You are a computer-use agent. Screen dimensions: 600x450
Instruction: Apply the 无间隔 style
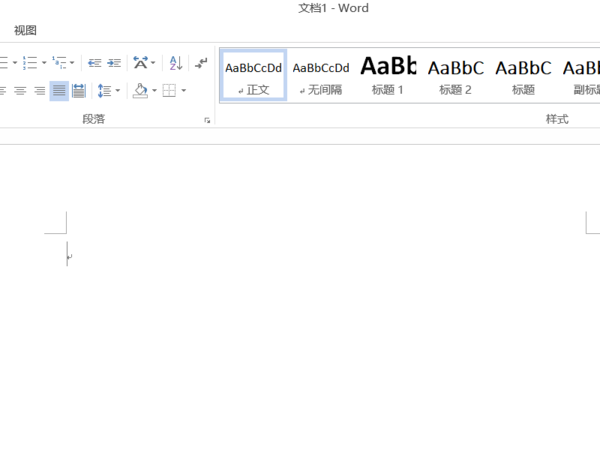321,75
